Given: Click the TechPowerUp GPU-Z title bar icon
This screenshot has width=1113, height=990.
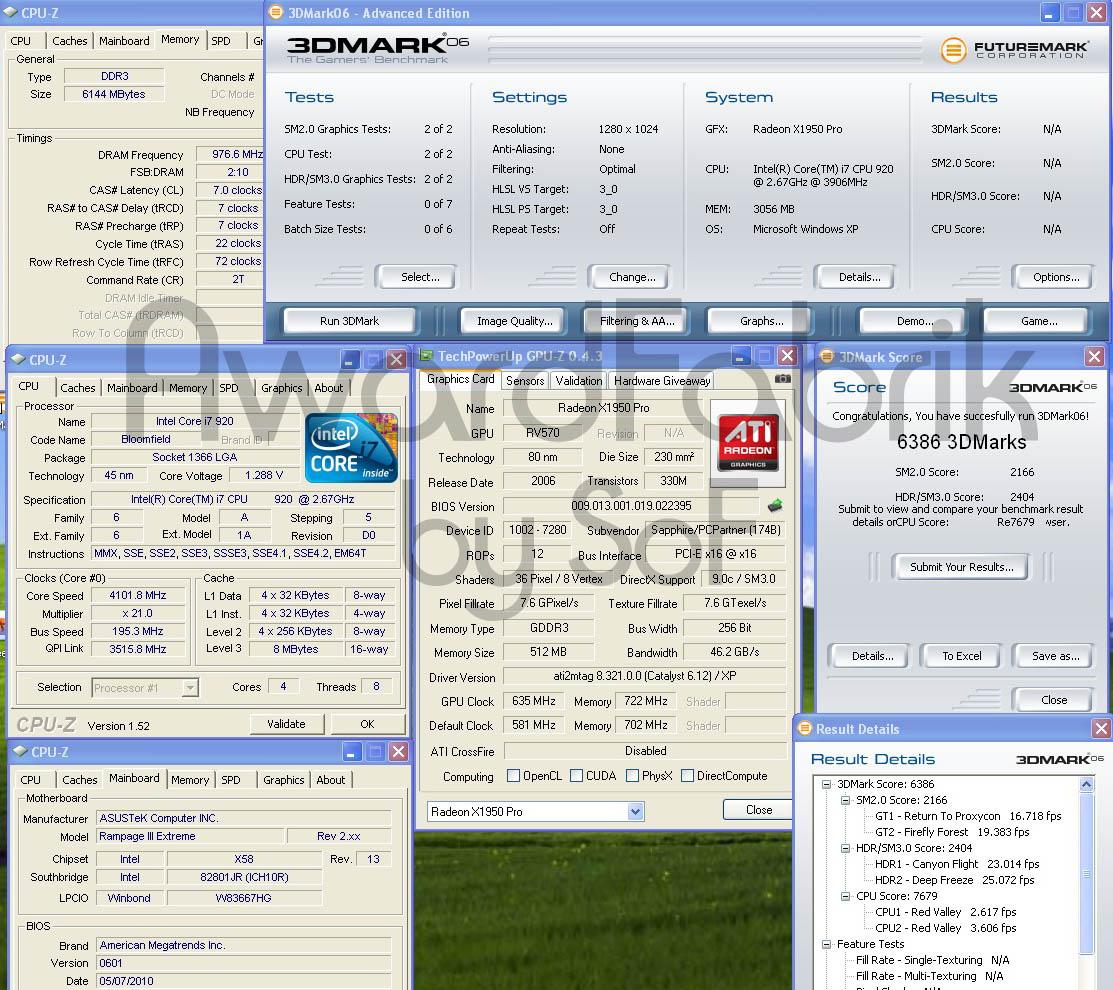Looking at the screenshot, I should [425, 356].
